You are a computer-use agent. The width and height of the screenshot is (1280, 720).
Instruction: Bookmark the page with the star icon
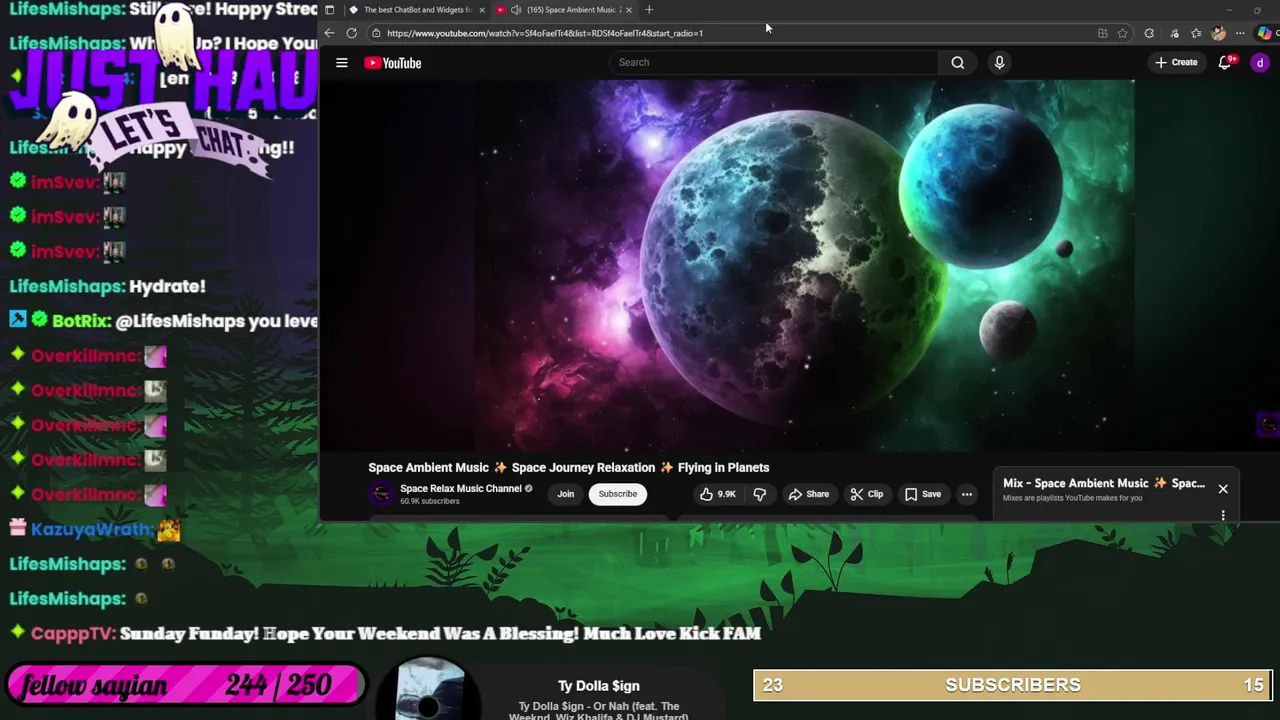coord(1123,33)
